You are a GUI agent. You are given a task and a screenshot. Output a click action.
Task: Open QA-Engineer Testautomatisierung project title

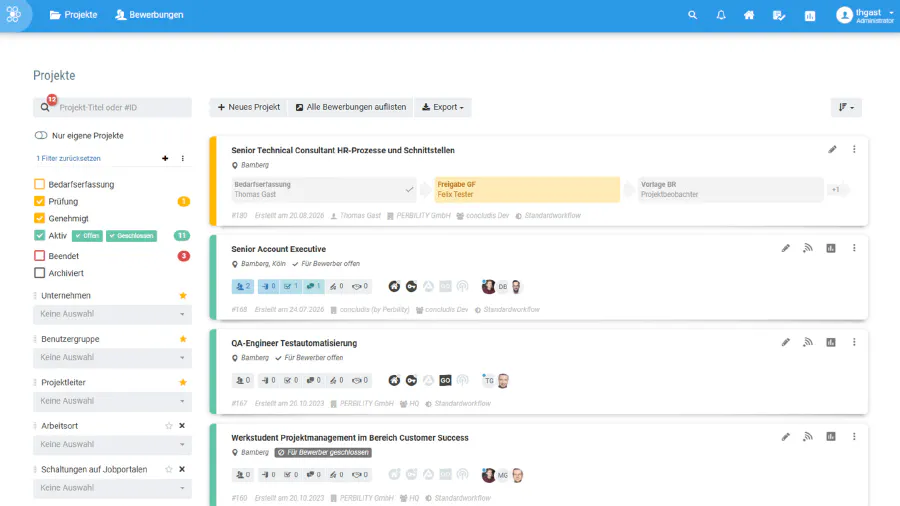coord(294,343)
